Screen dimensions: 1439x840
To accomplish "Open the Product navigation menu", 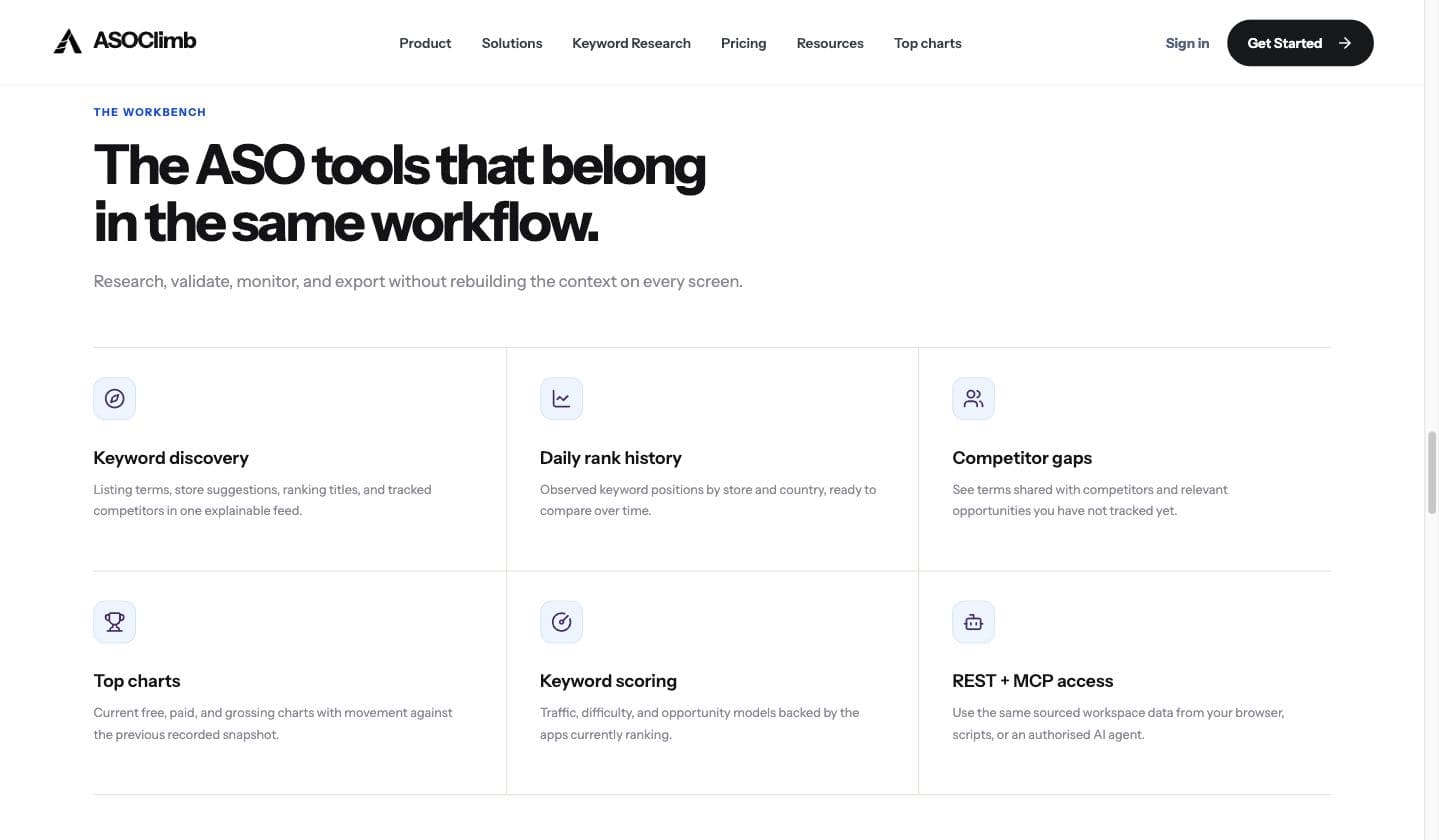I will [425, 43].
